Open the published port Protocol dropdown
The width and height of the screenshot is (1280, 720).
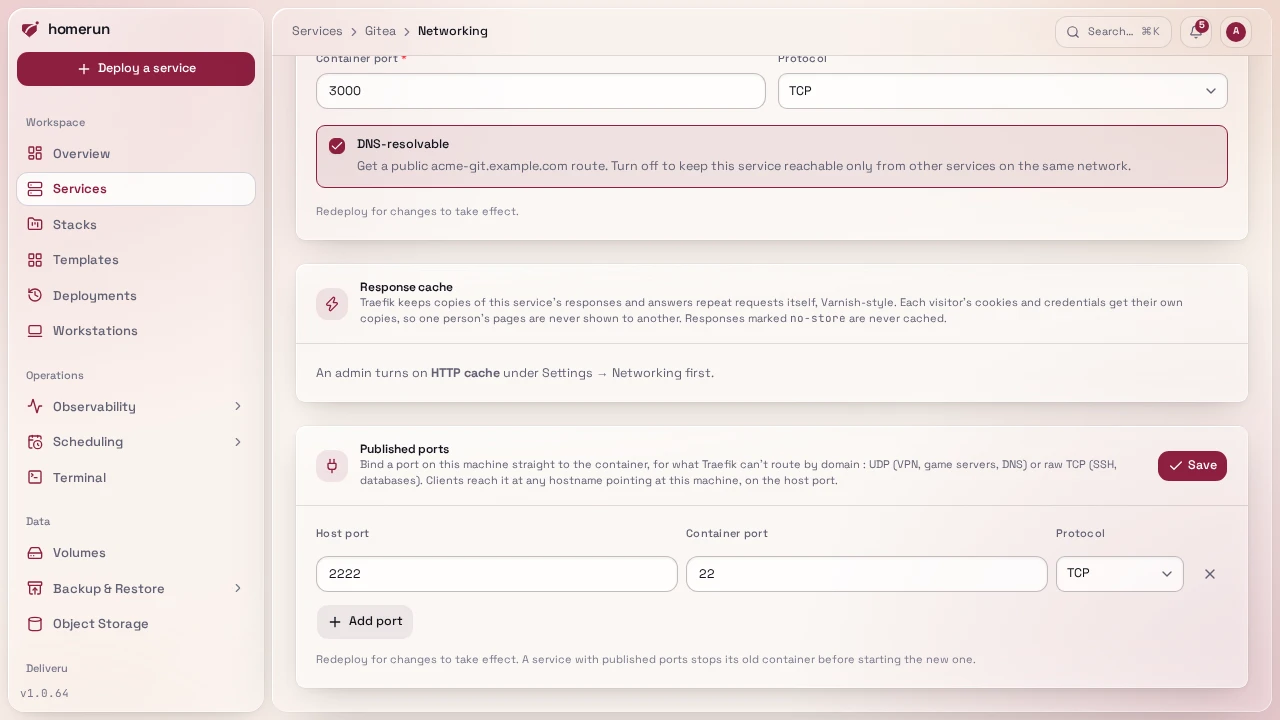tap(1119, 574)
